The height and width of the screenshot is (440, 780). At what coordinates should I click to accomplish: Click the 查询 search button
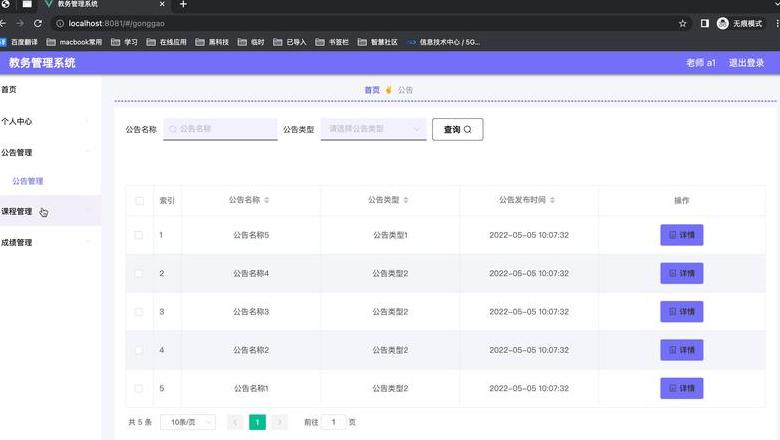pyautogui.click(x=458, y=129)
